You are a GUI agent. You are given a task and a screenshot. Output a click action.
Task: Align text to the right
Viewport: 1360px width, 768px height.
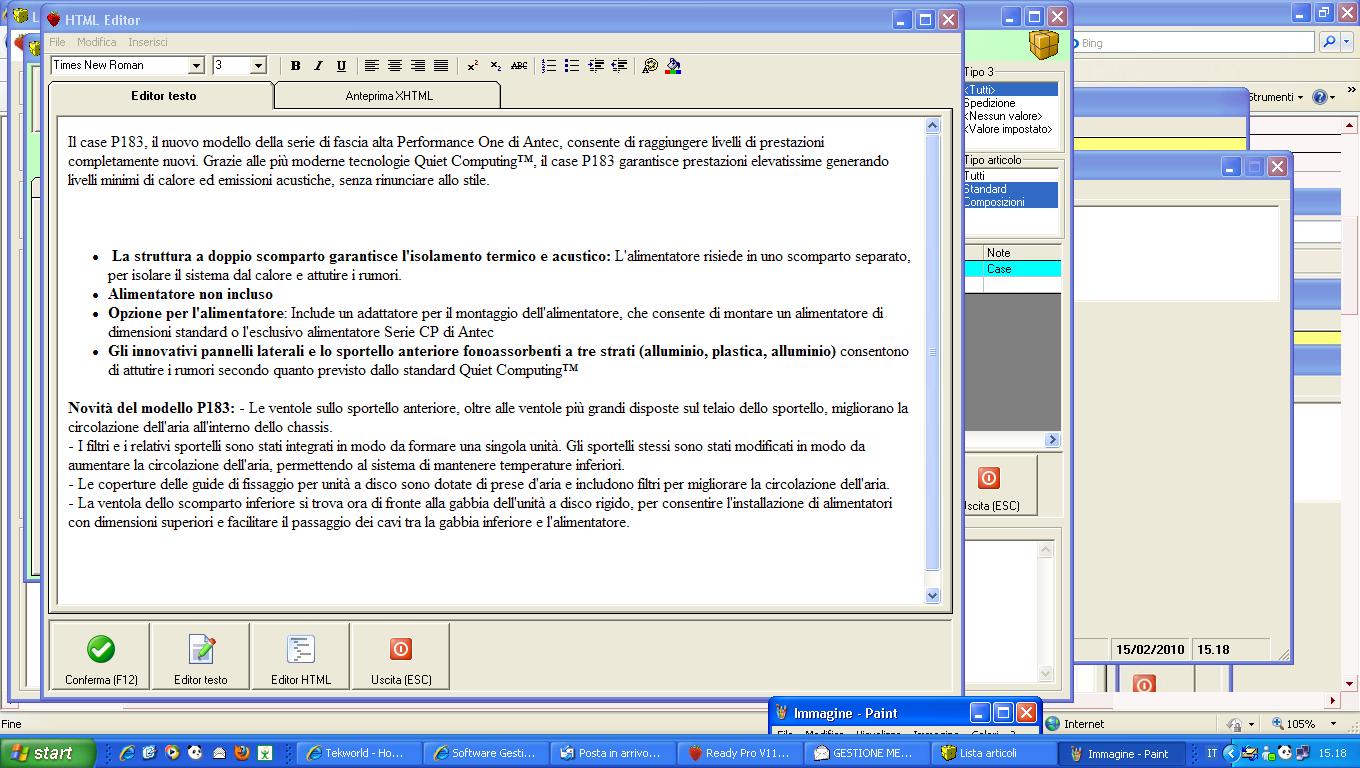coord(417,66)
